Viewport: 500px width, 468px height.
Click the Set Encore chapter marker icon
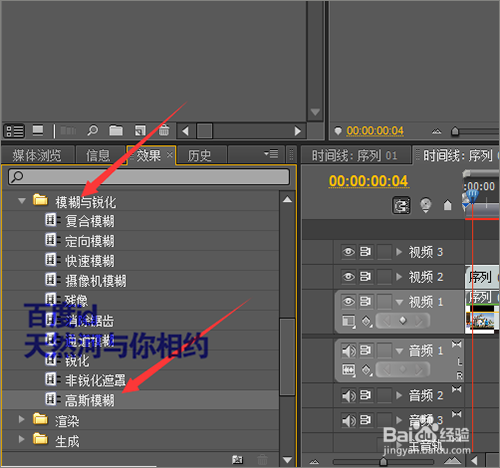426,205
